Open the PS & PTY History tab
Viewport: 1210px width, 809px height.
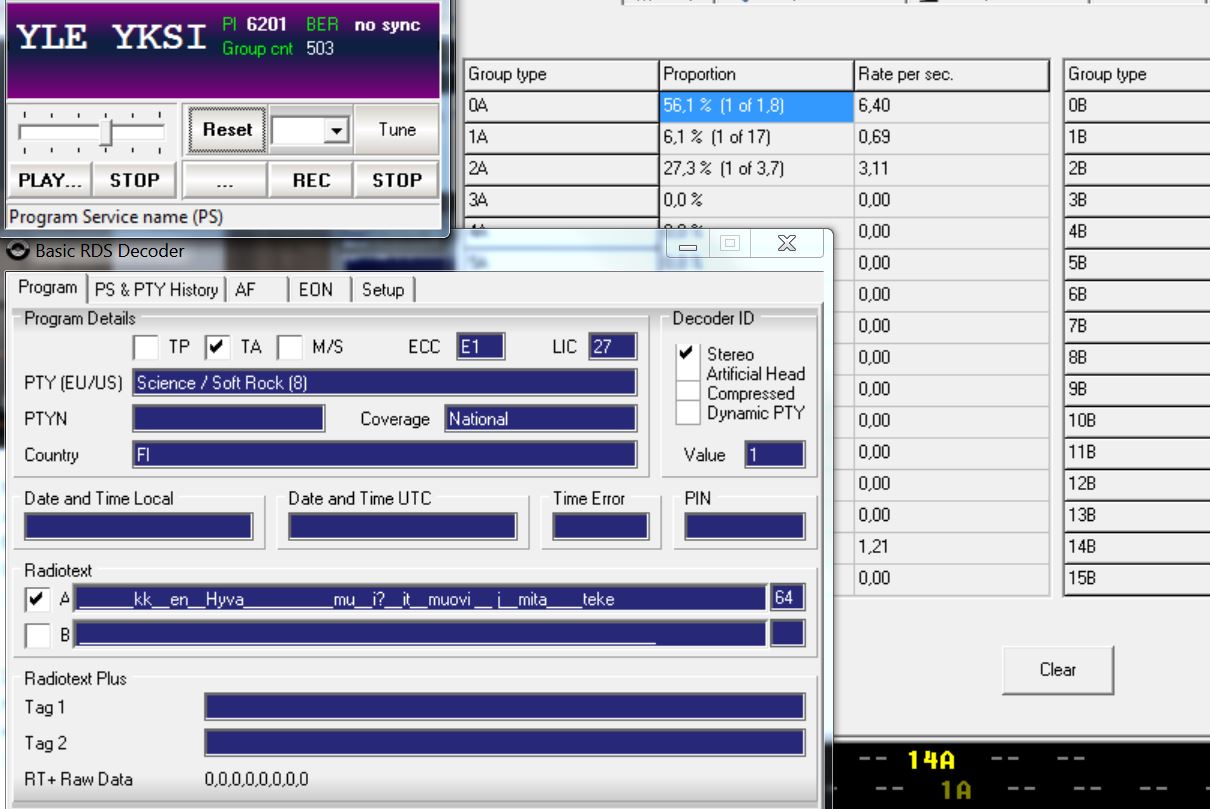coord(156,289)
